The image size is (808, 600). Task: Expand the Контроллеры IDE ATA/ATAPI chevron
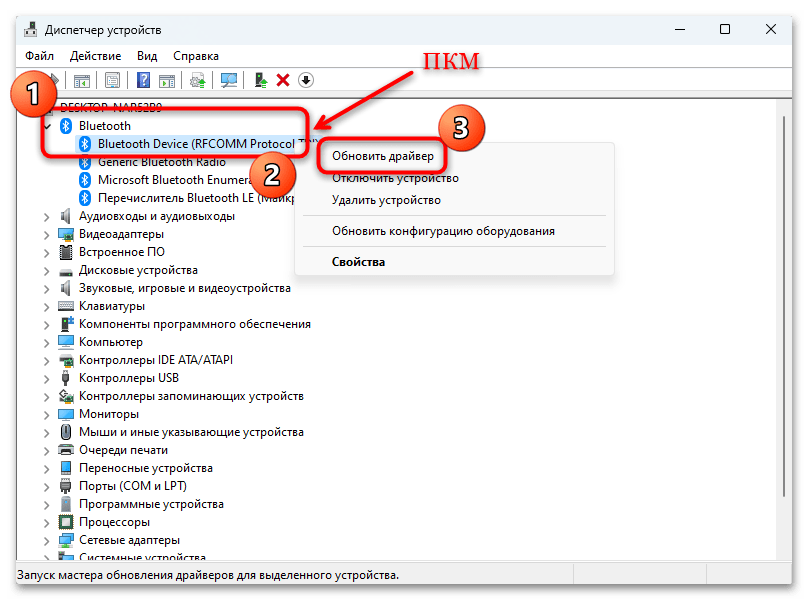47,361
